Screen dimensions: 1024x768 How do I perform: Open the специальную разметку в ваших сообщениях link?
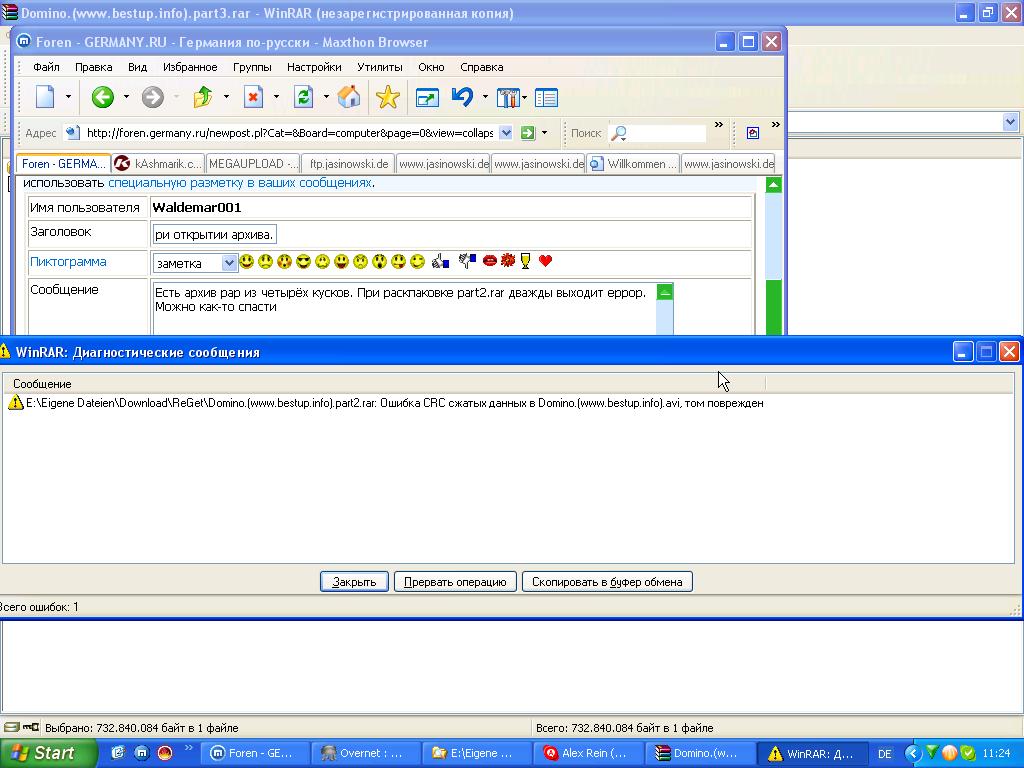click(240, 183)
